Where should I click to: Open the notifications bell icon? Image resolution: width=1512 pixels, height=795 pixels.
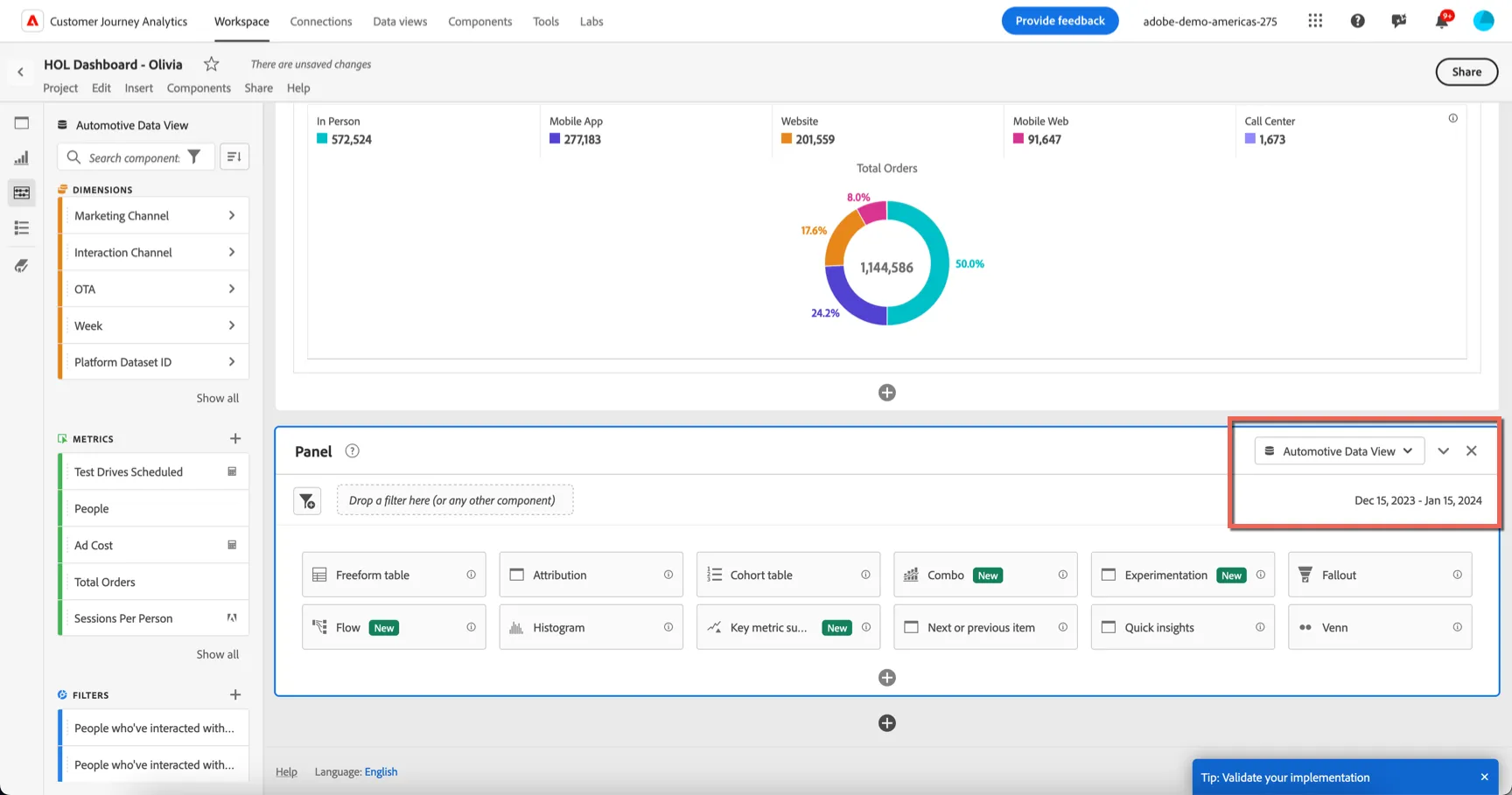pyautogui.click(x=1441, y=21)
